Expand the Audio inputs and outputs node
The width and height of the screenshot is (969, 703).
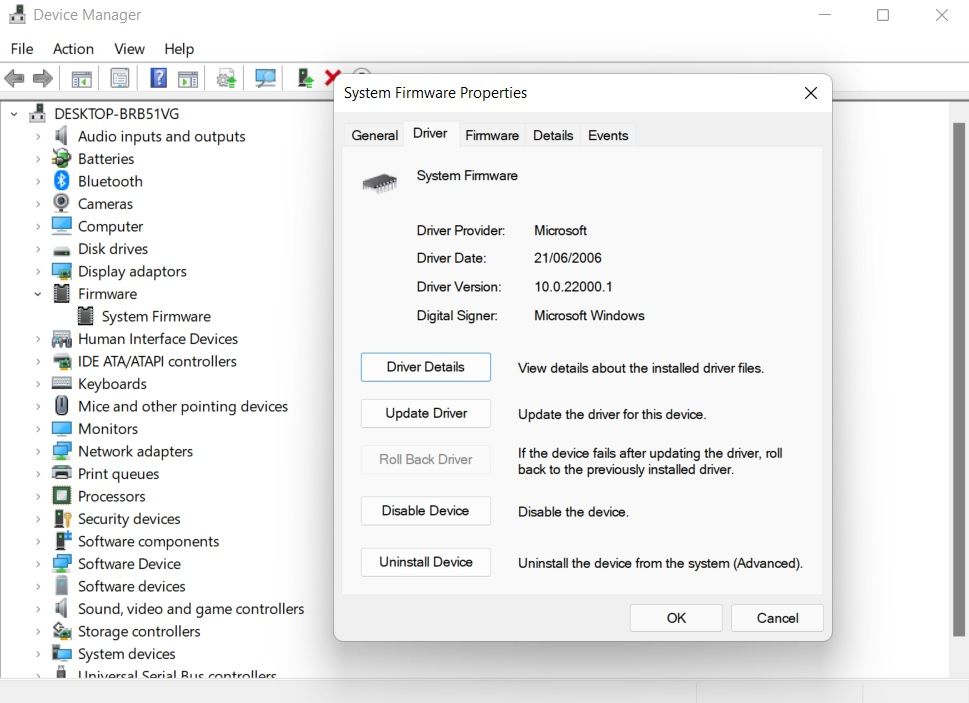[38, 136]
